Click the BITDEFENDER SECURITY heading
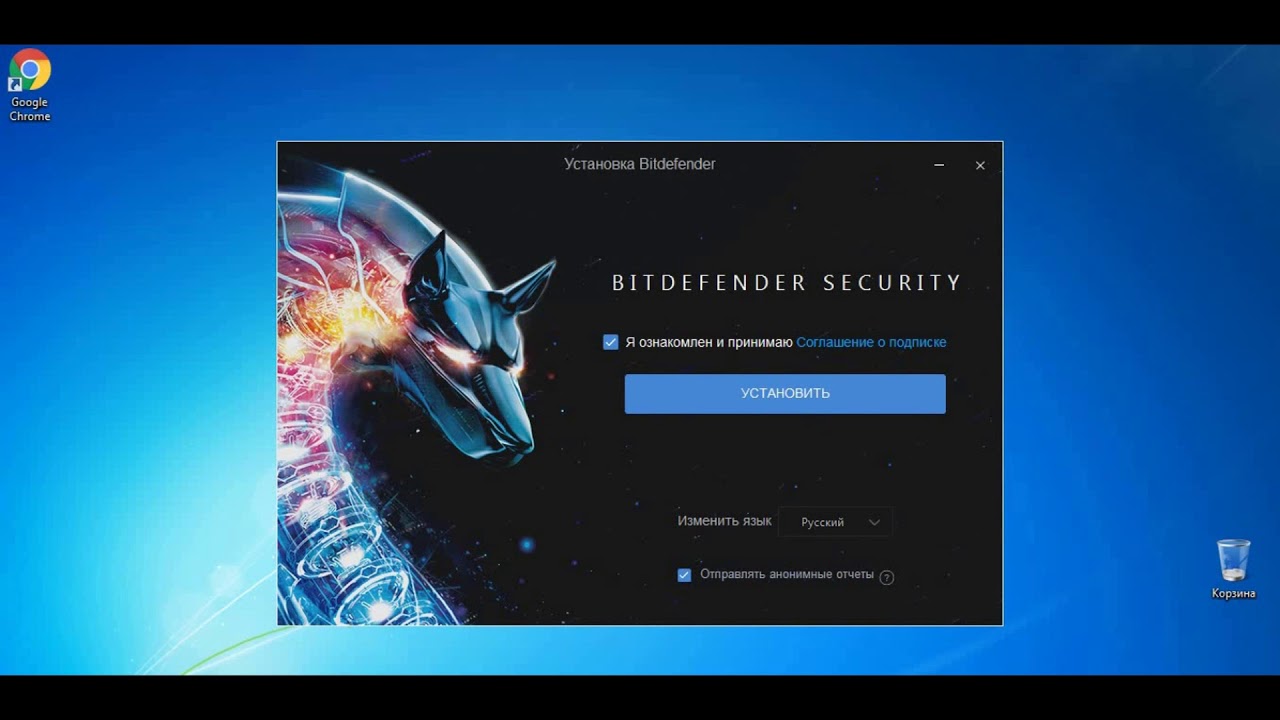 [x=787, y=283]
